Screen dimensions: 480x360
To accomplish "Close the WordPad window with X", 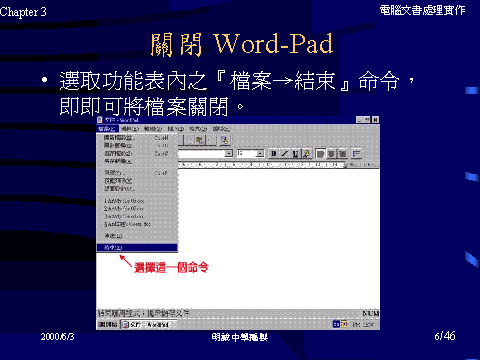I will tap(375, 120).
